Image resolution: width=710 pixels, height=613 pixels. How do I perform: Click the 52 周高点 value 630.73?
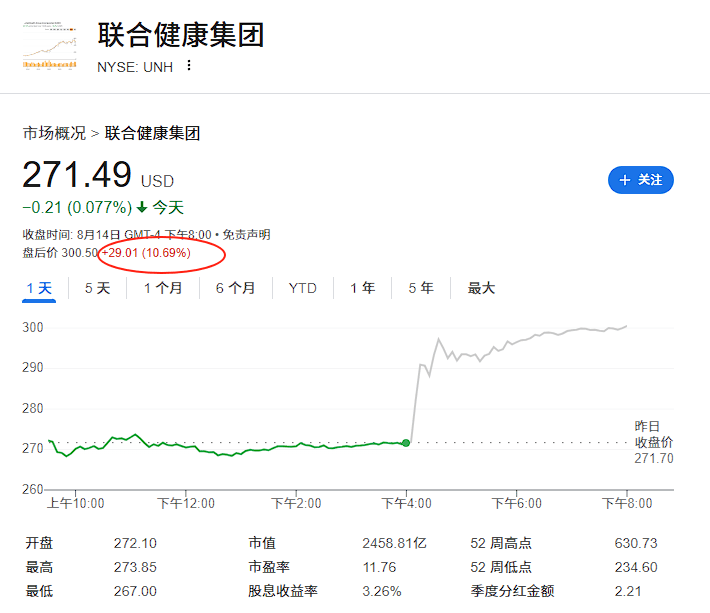(636, 543)
